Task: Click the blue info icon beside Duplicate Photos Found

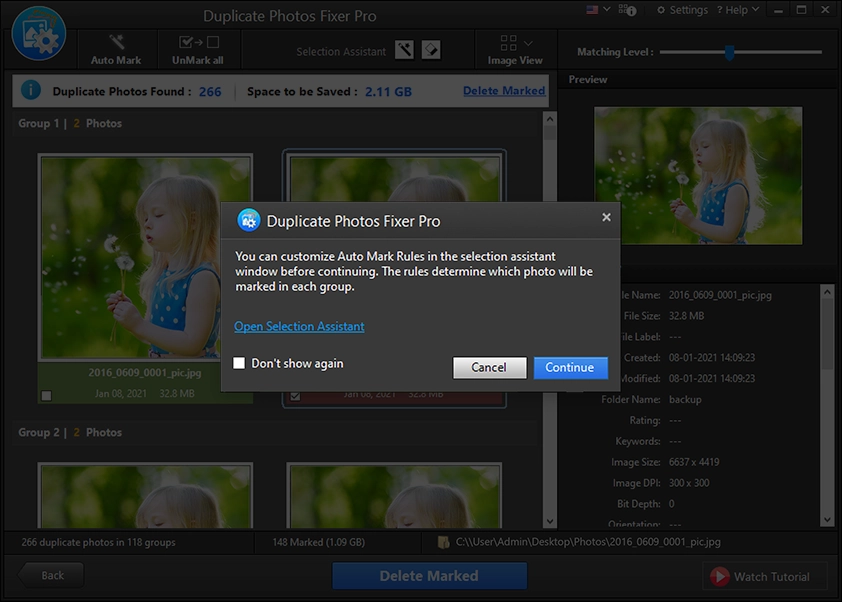Action: pyautogui.click(x=31, y=90)
